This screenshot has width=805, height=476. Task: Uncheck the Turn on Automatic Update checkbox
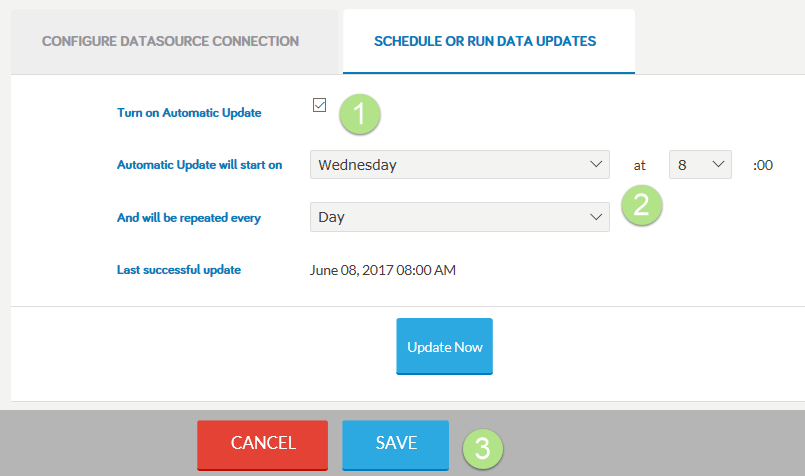(319, 105)
